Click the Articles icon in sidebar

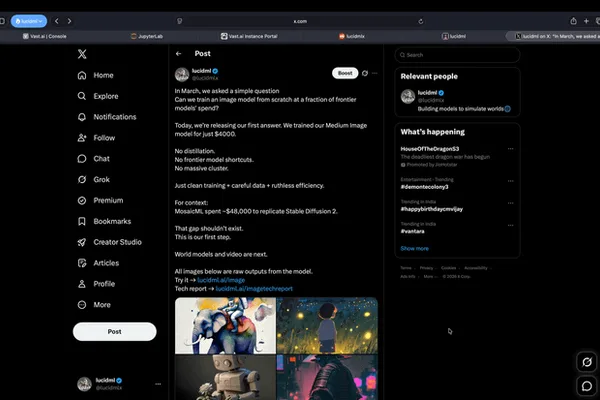point(82,263)
